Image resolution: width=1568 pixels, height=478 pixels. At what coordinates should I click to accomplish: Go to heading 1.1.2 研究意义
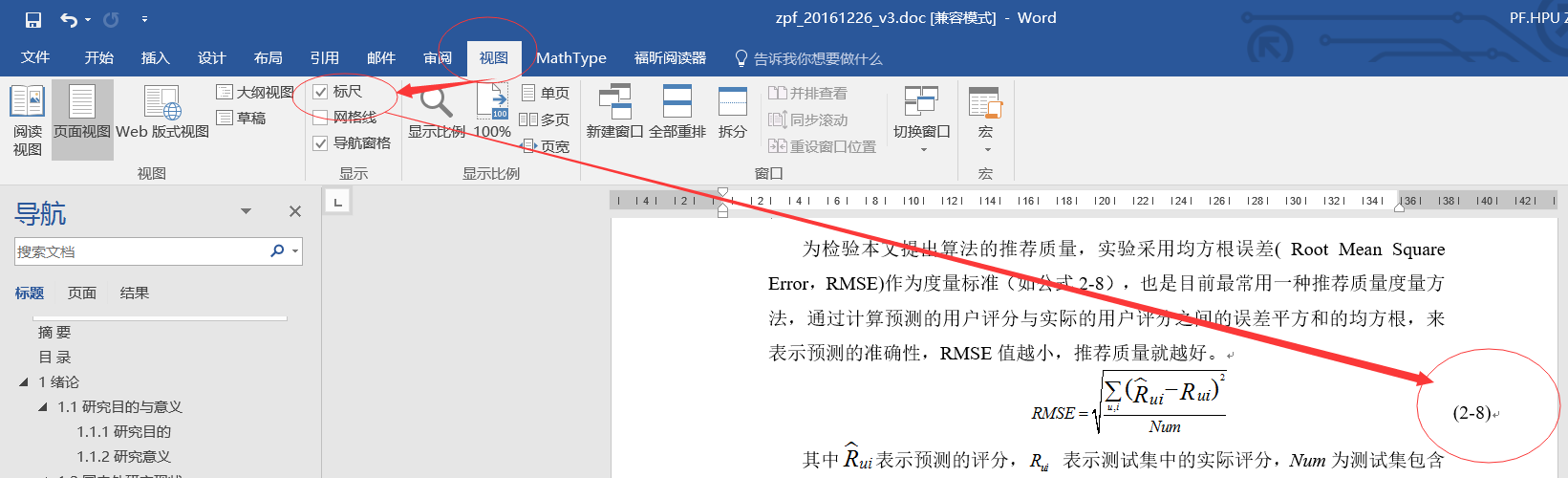pyautogui.click(x=124, y=457)
